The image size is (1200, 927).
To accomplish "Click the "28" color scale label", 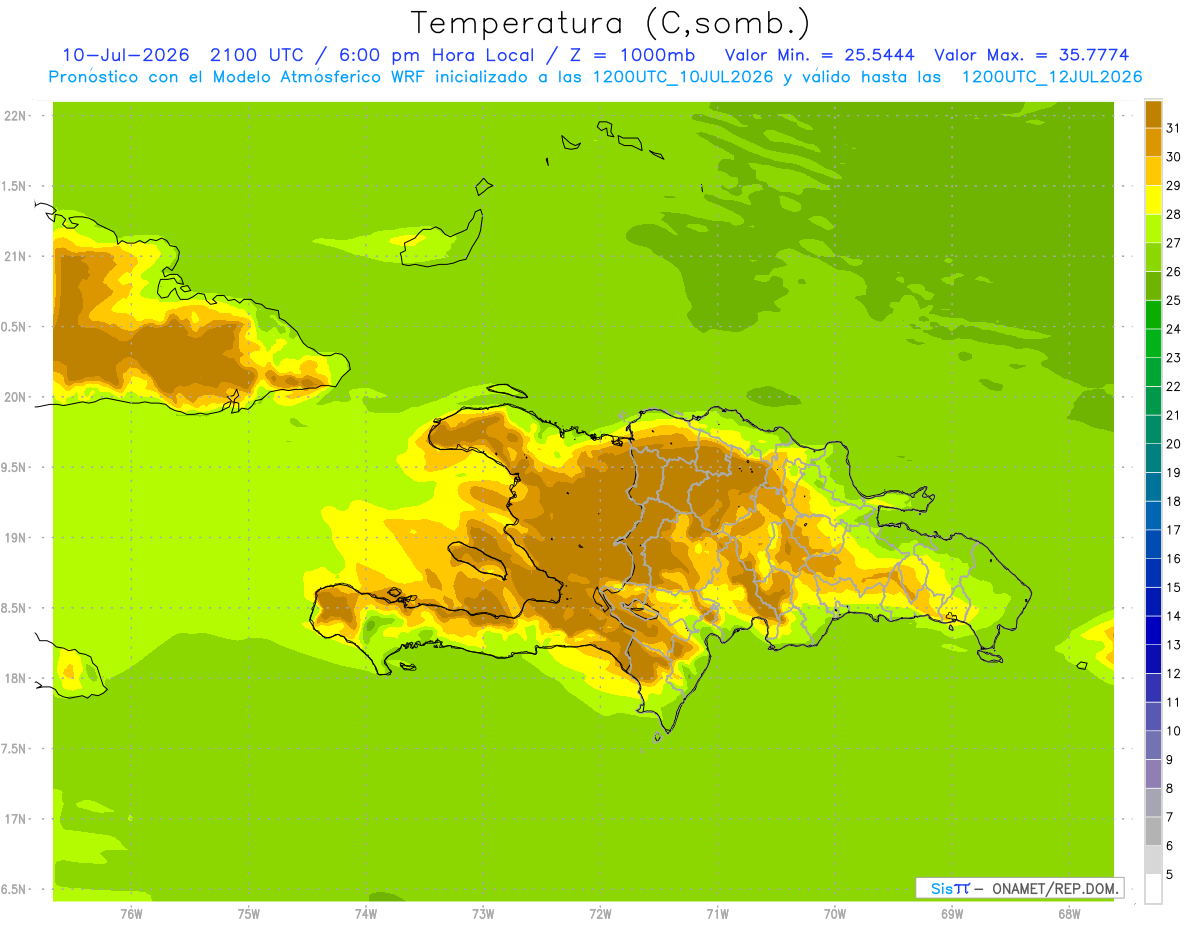I will click(x=1174, y=214).
